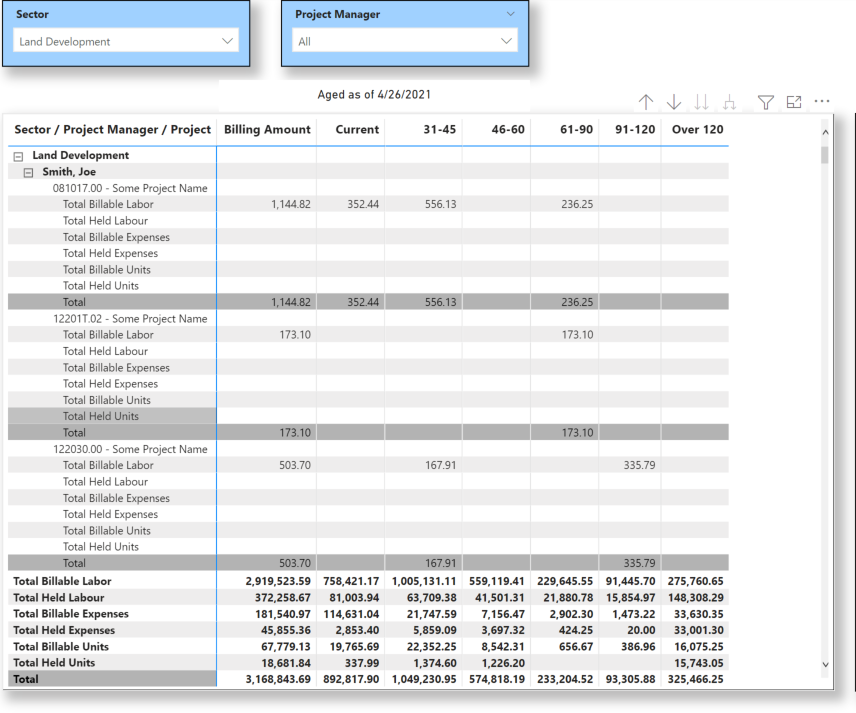Click the highlighted Total Held Units row of 12201T.02
The width and height of the screenshot is (856, 713).
112,416
